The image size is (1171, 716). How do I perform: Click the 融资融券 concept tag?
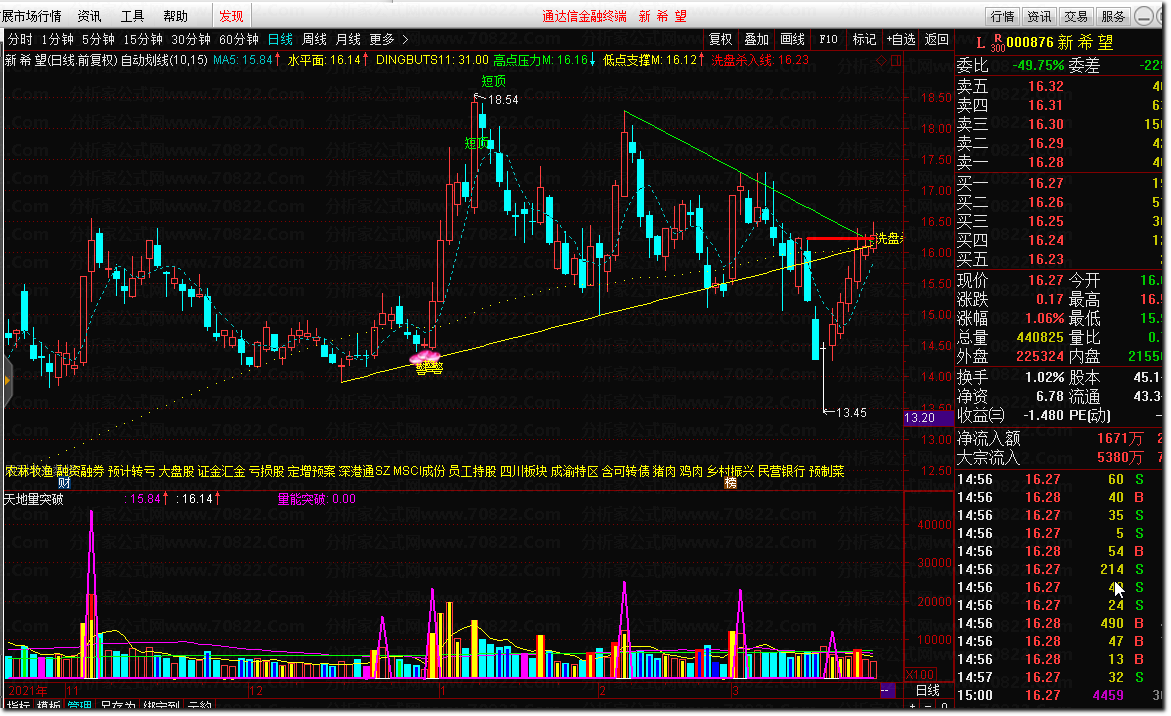click(80, 471)
